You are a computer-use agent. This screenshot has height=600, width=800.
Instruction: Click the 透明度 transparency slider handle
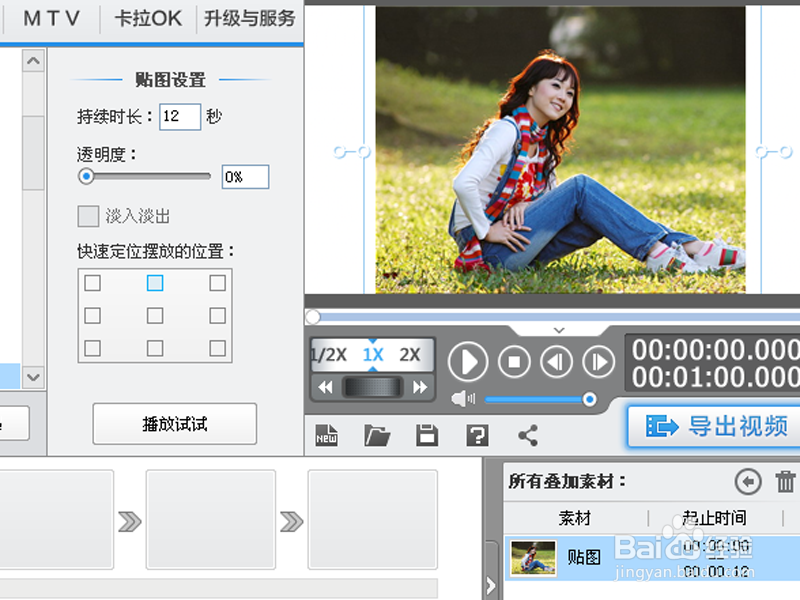[86, 177]
